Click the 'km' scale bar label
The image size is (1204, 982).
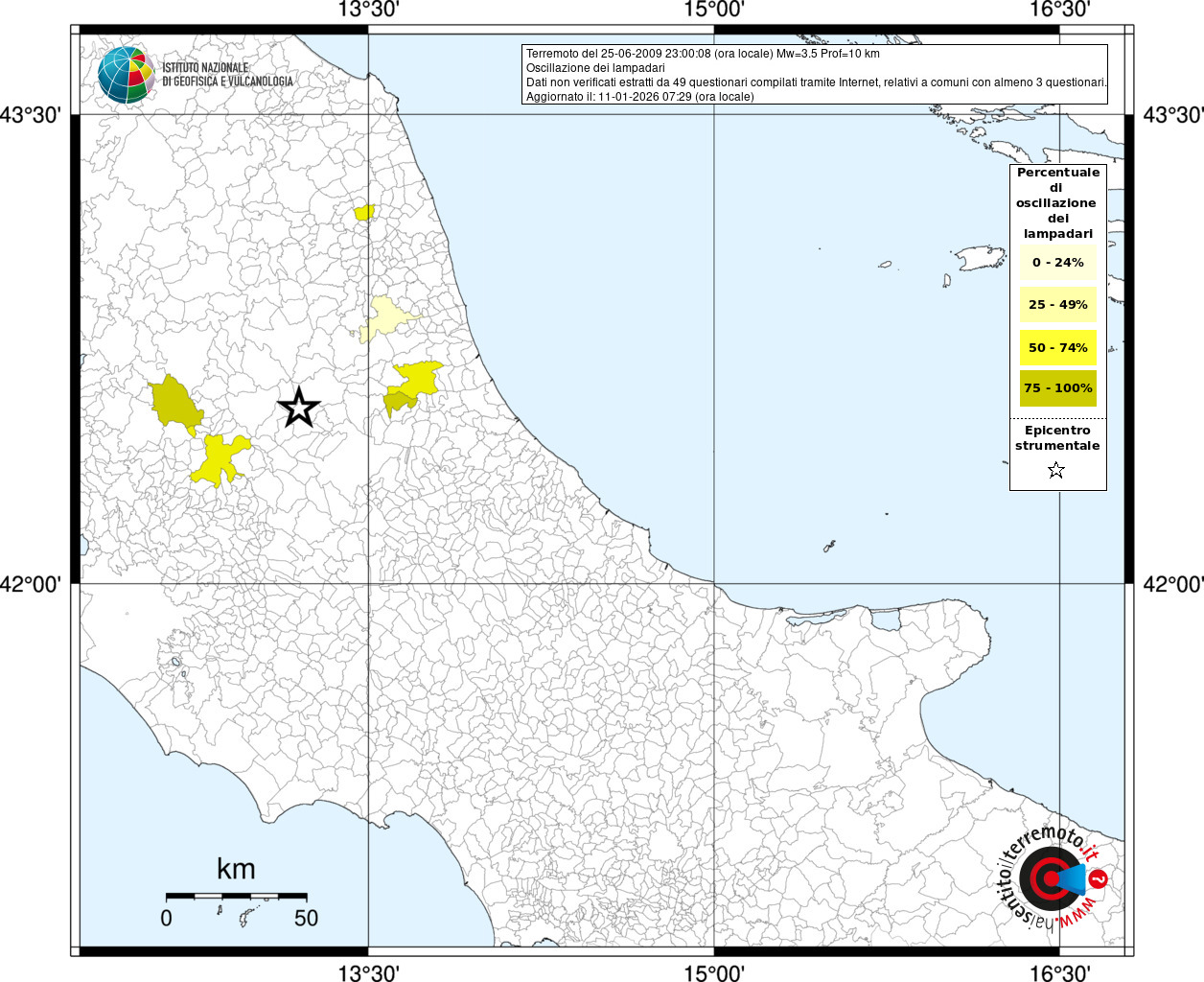pos(236,869)
